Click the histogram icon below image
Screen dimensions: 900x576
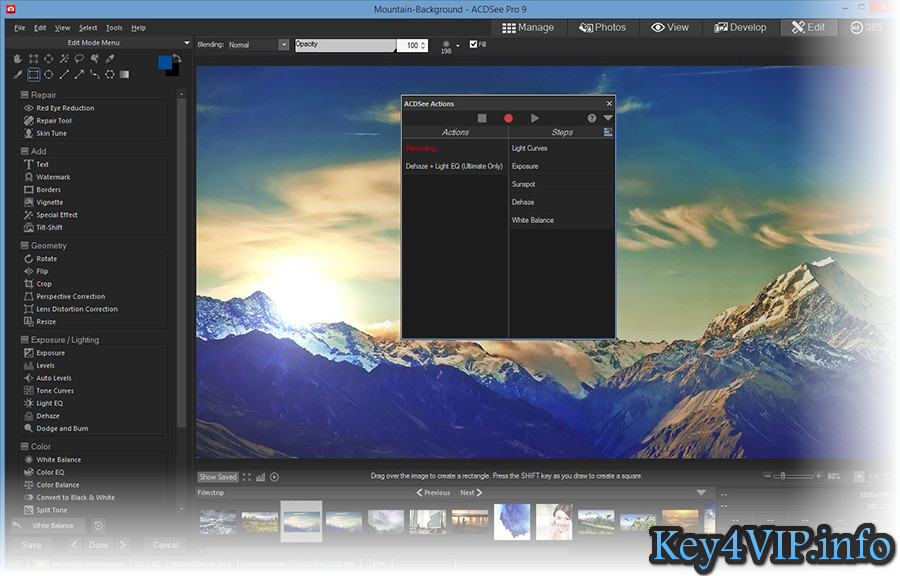[x=261, y=477]
